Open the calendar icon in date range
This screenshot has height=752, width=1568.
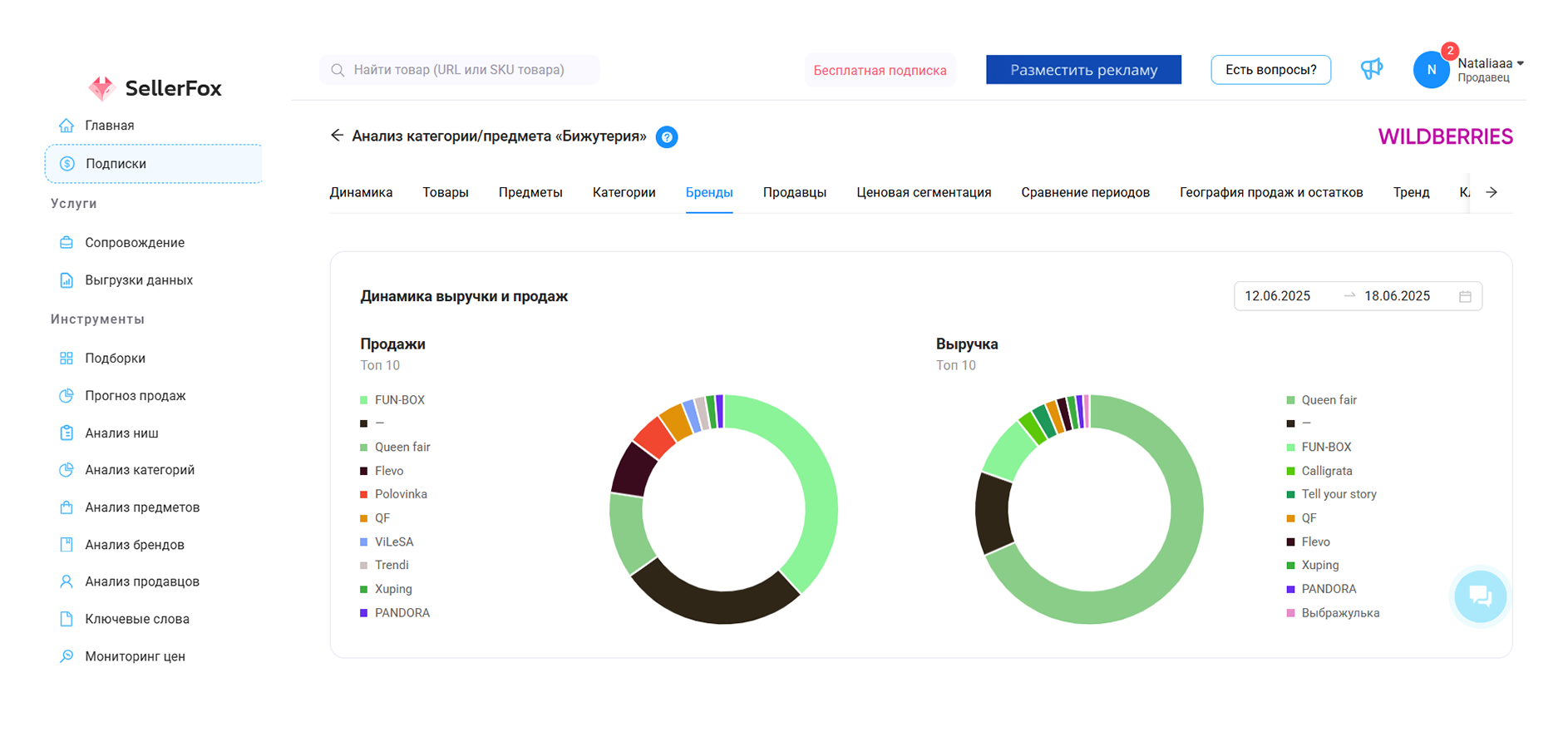(1465, 296)
